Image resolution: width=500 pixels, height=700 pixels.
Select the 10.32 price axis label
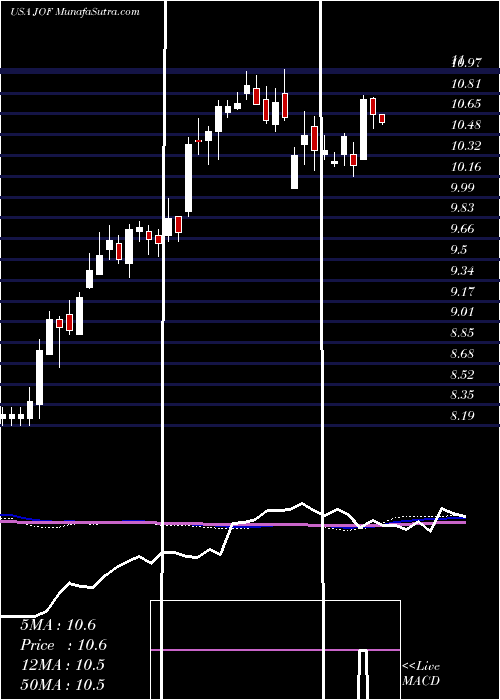[x=466, y=146]
